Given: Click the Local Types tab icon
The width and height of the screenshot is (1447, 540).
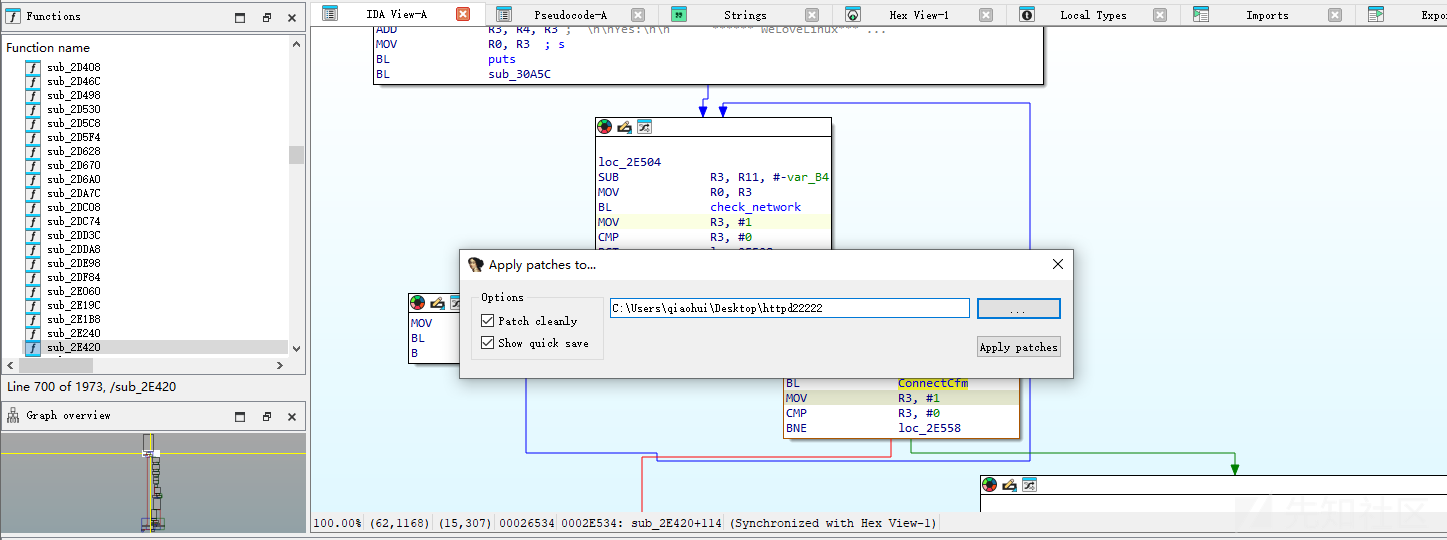Looking at the screenshot, I should 1027,14.
